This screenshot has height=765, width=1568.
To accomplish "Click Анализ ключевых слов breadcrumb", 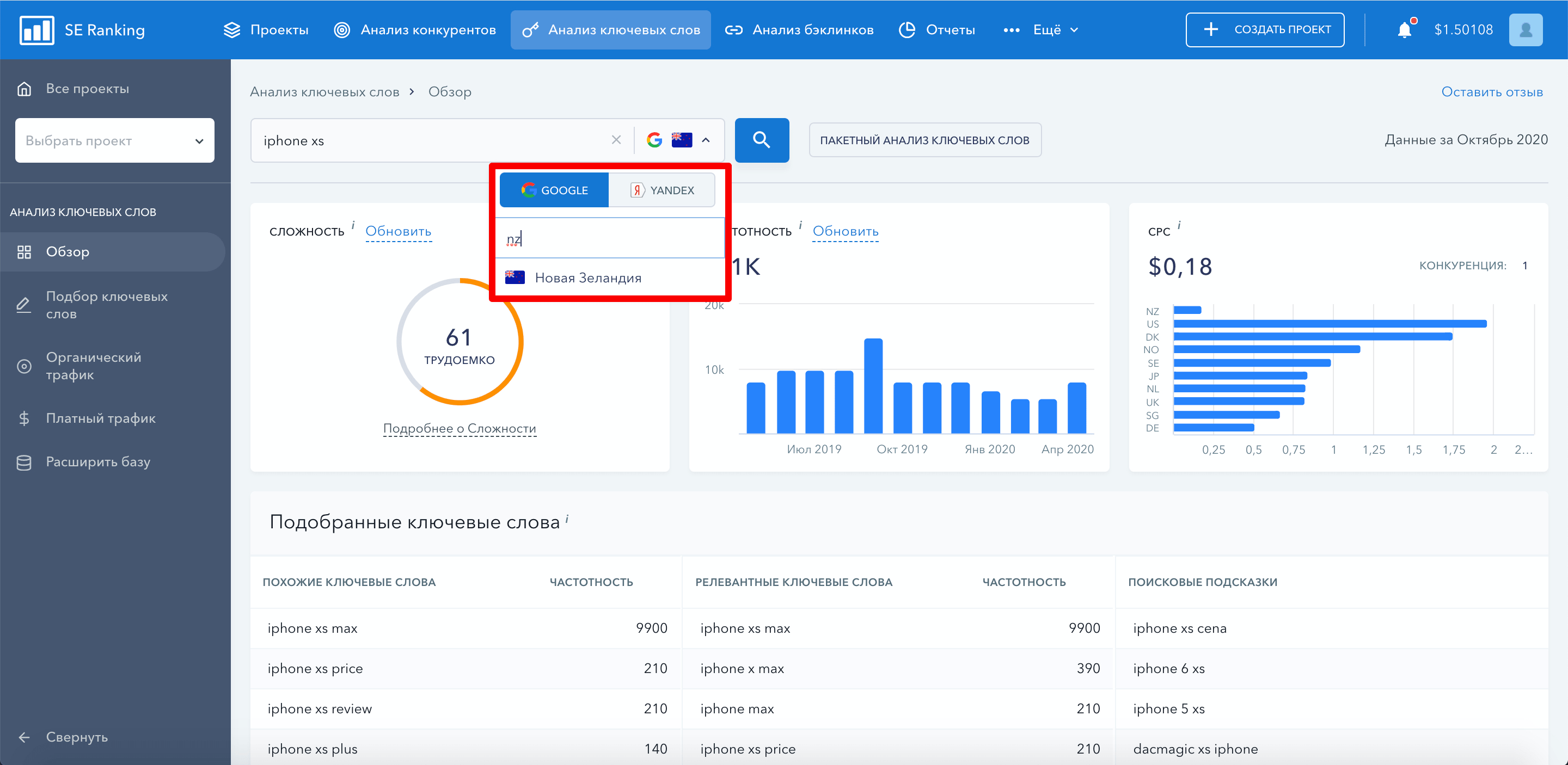I will 324,92.
